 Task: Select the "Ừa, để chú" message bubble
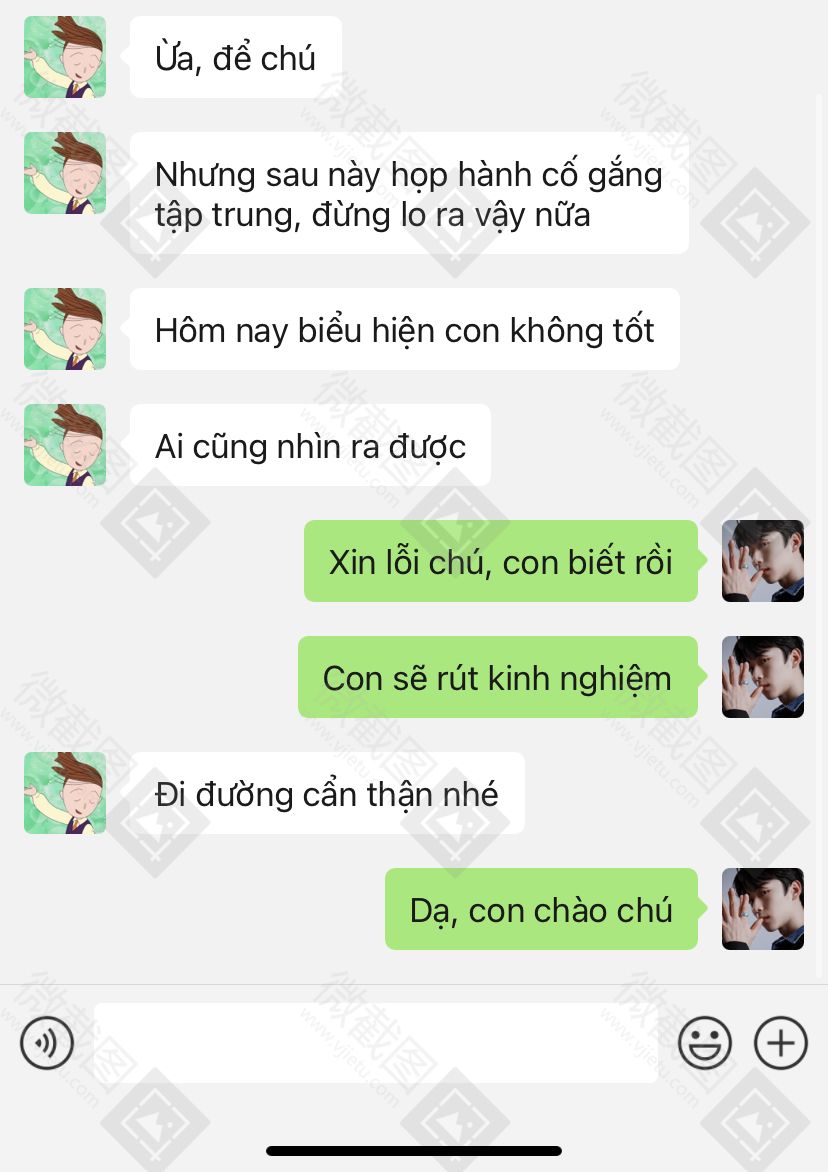coord(236,57)
